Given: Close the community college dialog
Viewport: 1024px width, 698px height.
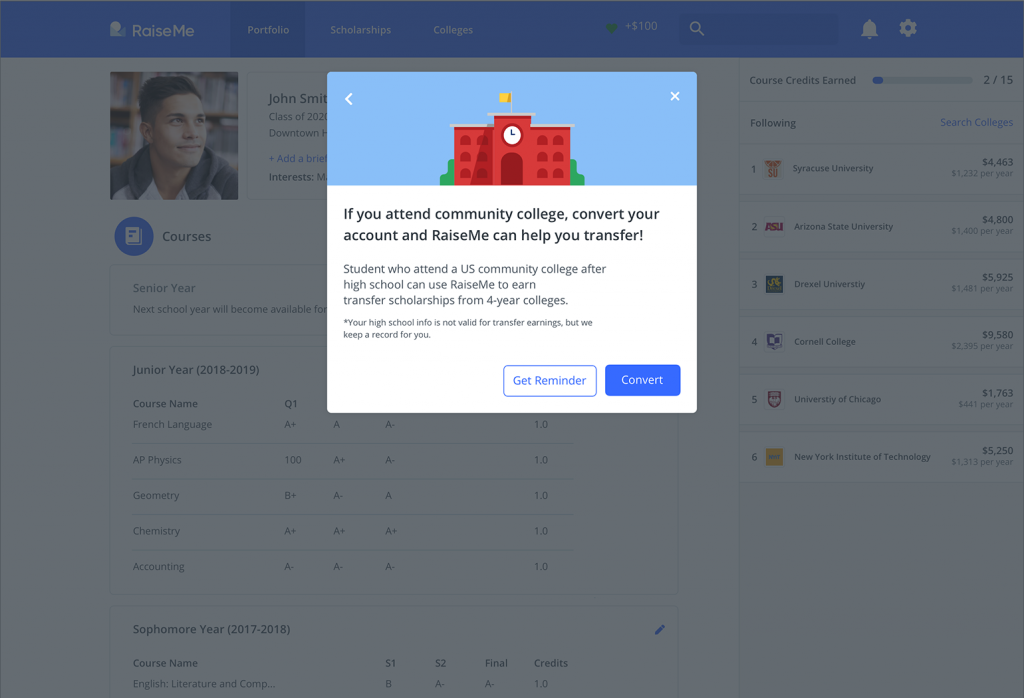Looking at the screenshot, I should coord(675,96).
